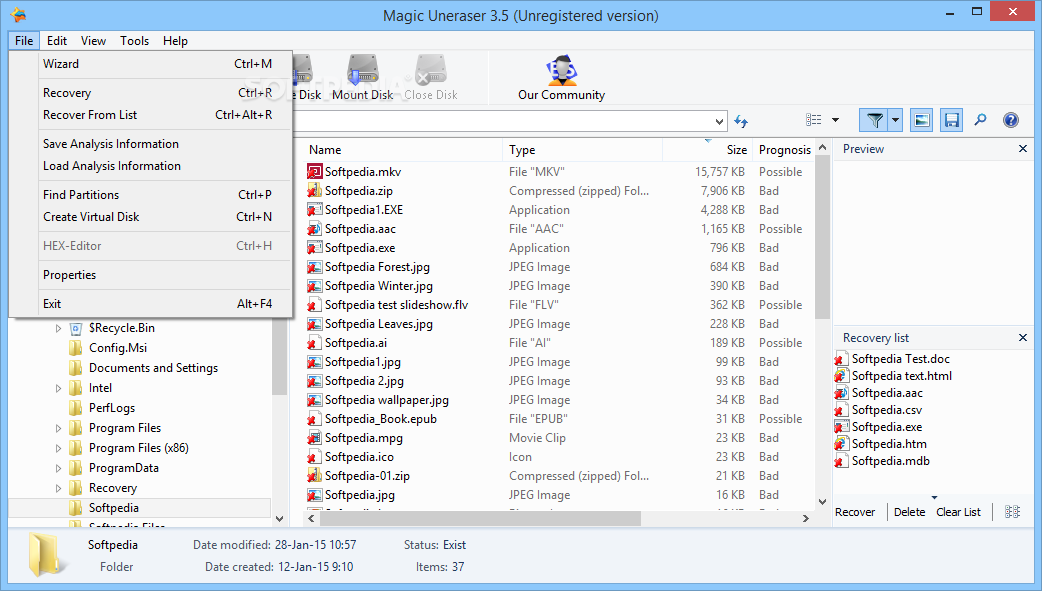Expand the $Recycle.Bin tree node
This screenshot has width=1042, height=591.
click(x=58, y=328)
